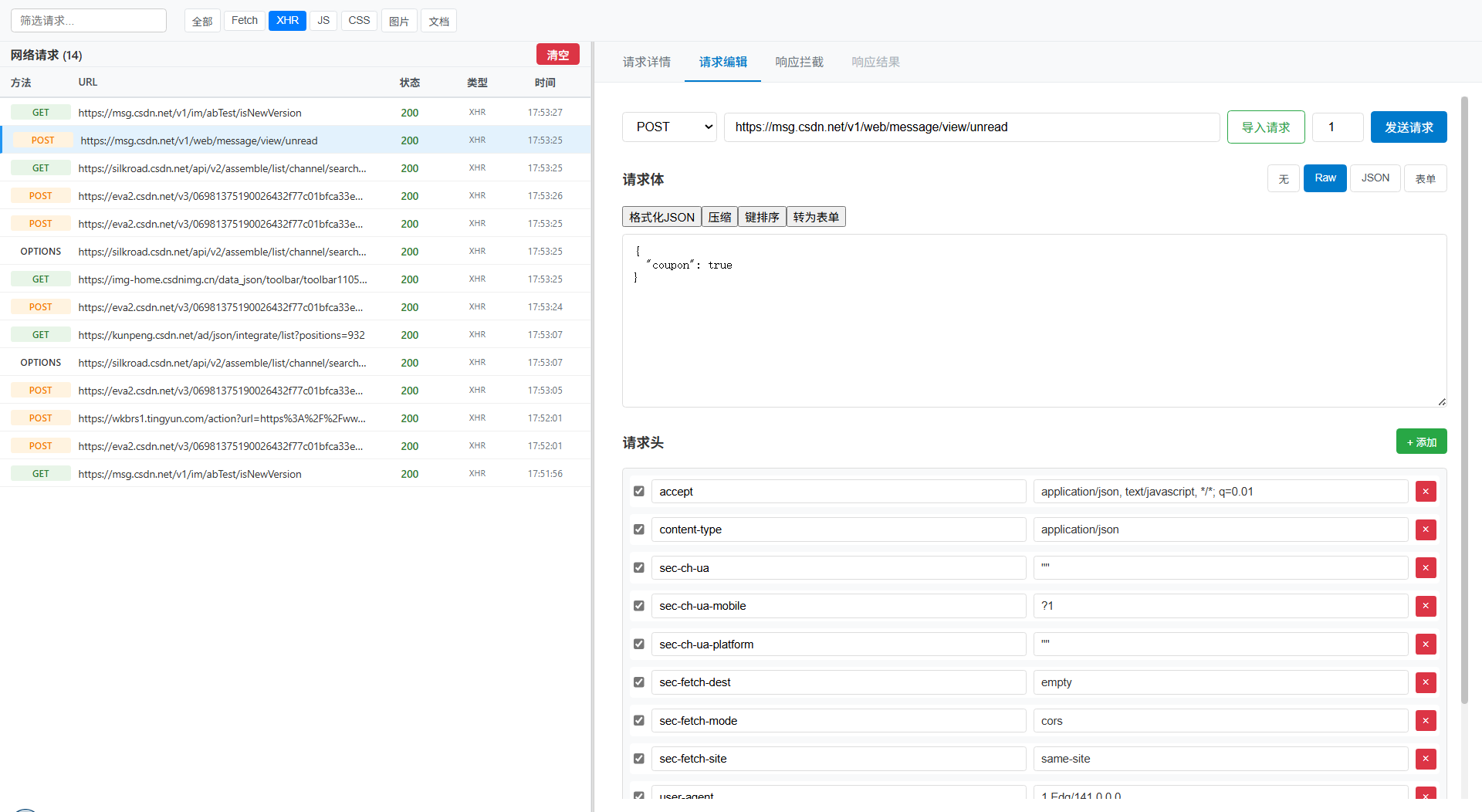Filter requests by JS

pyautogui.click(x=323, y=21)
